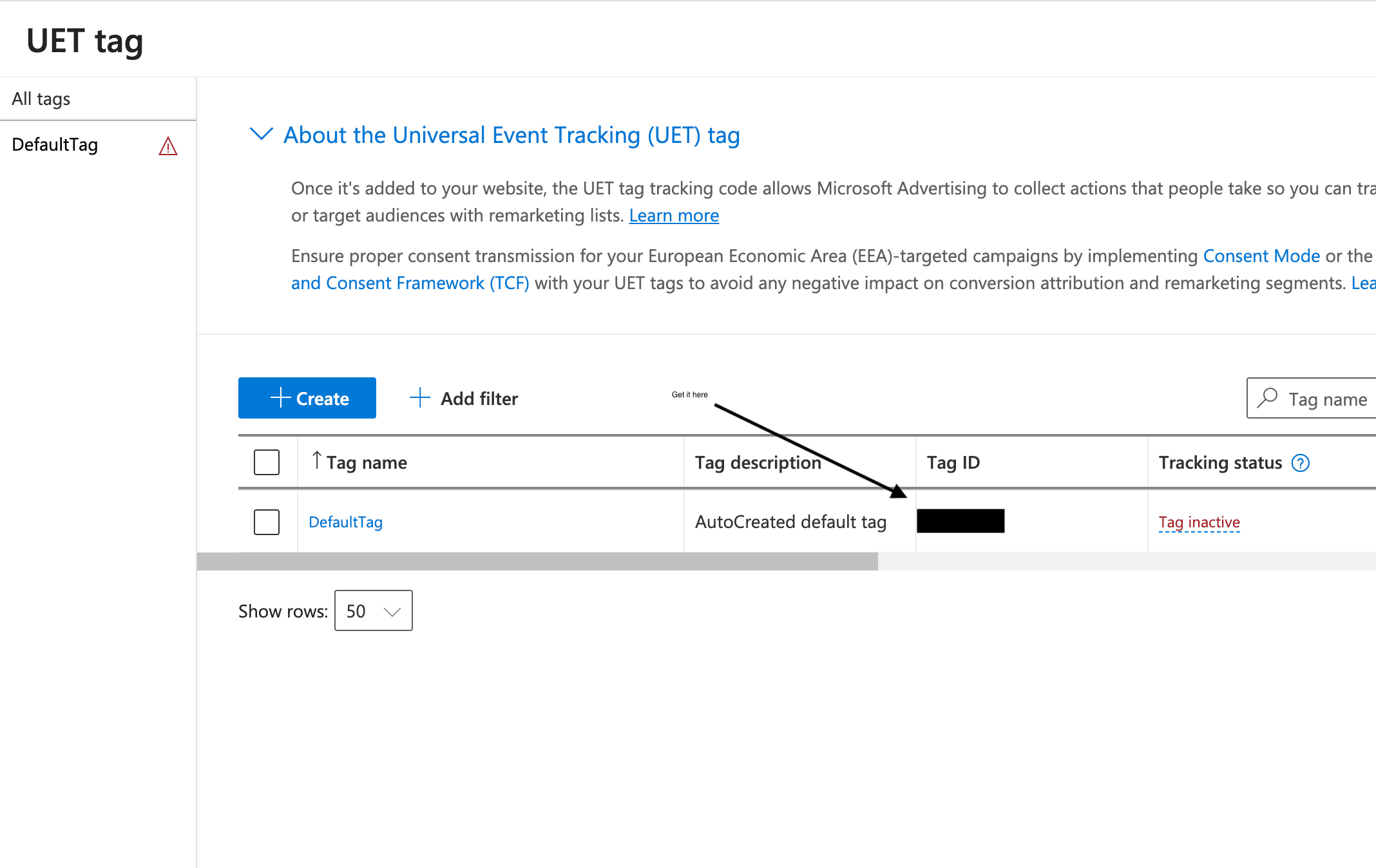Click the UET tag page title
This screenshot has height=868, width=1376.
click(84, 42)
